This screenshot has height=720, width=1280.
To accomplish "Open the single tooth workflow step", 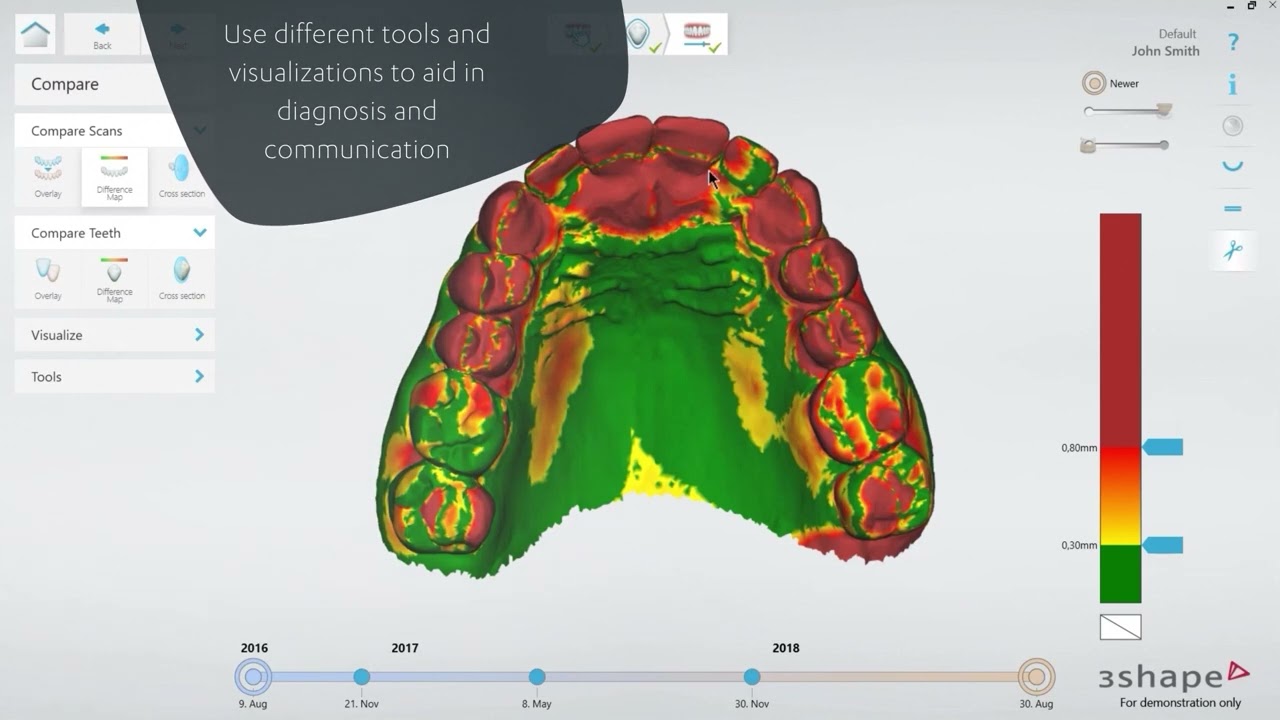I will coord(641,34).
